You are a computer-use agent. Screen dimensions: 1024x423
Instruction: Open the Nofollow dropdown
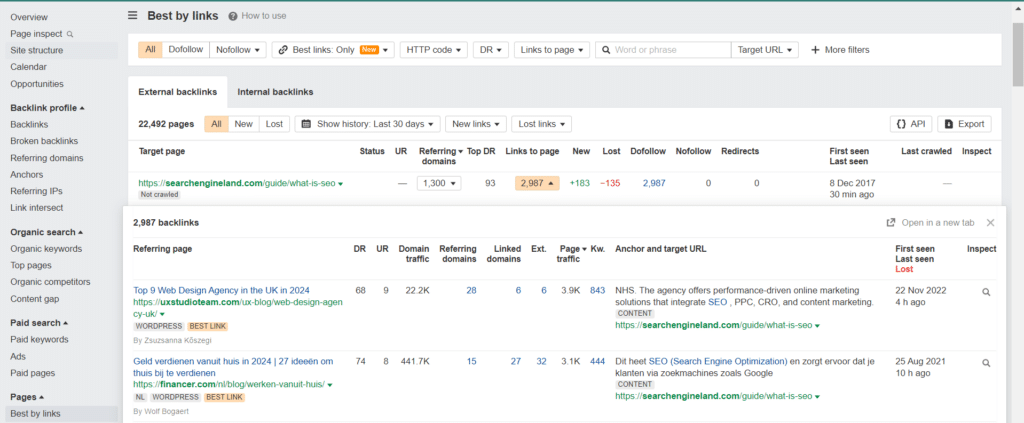coord(238,50)
